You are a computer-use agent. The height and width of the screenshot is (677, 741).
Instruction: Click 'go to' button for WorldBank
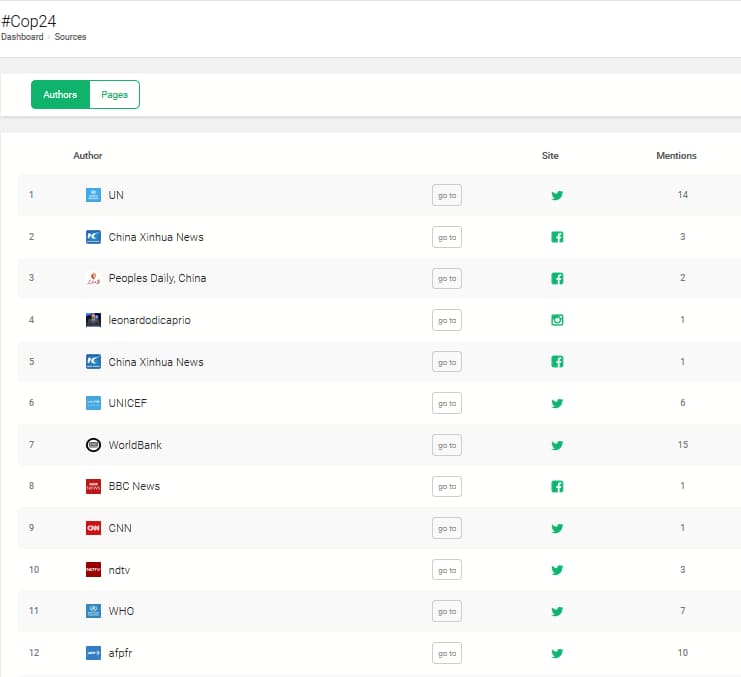tap(447, 445)
